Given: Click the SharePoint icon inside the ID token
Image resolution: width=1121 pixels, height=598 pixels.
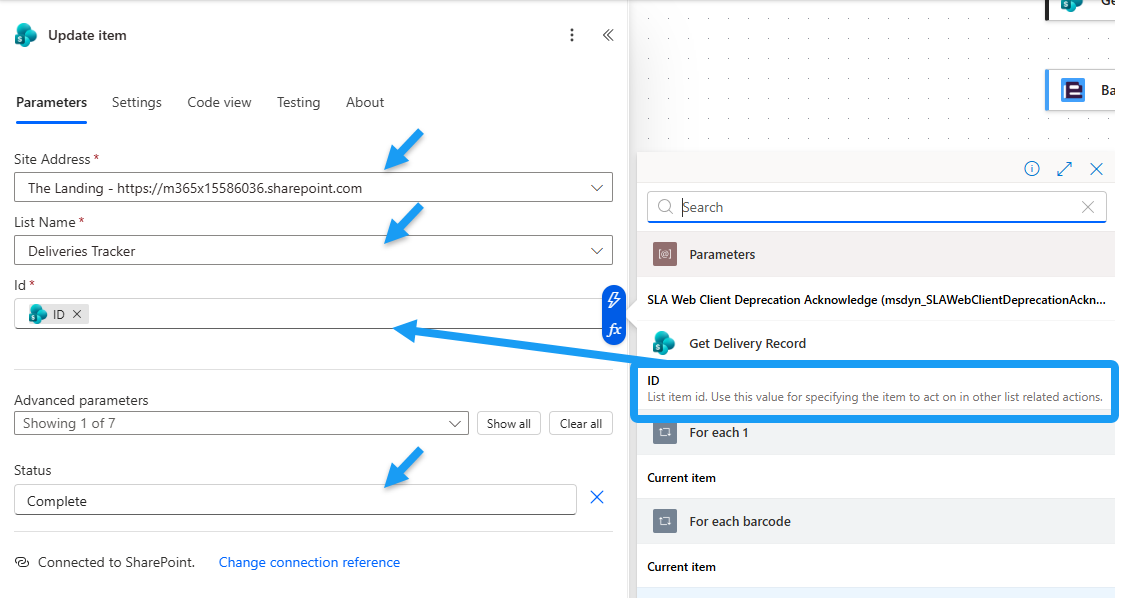Looking at the screenshot, I should click(x=38, y=314).
